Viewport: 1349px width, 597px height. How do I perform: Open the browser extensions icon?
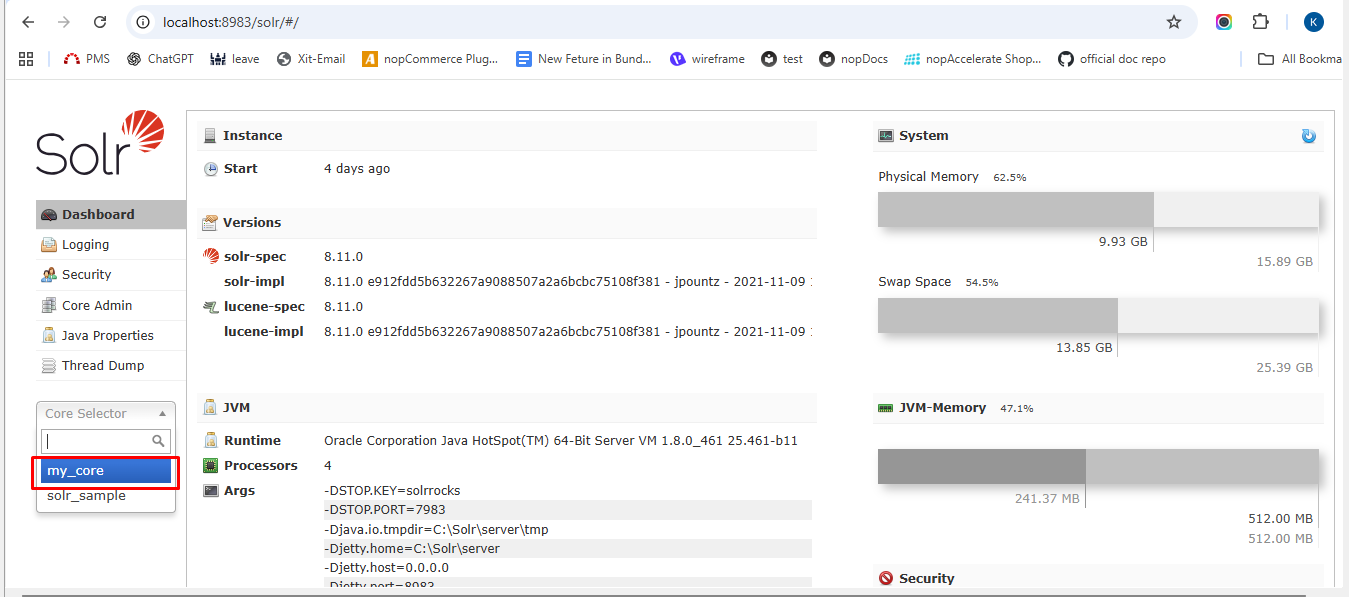click(x=1260, y=22)
